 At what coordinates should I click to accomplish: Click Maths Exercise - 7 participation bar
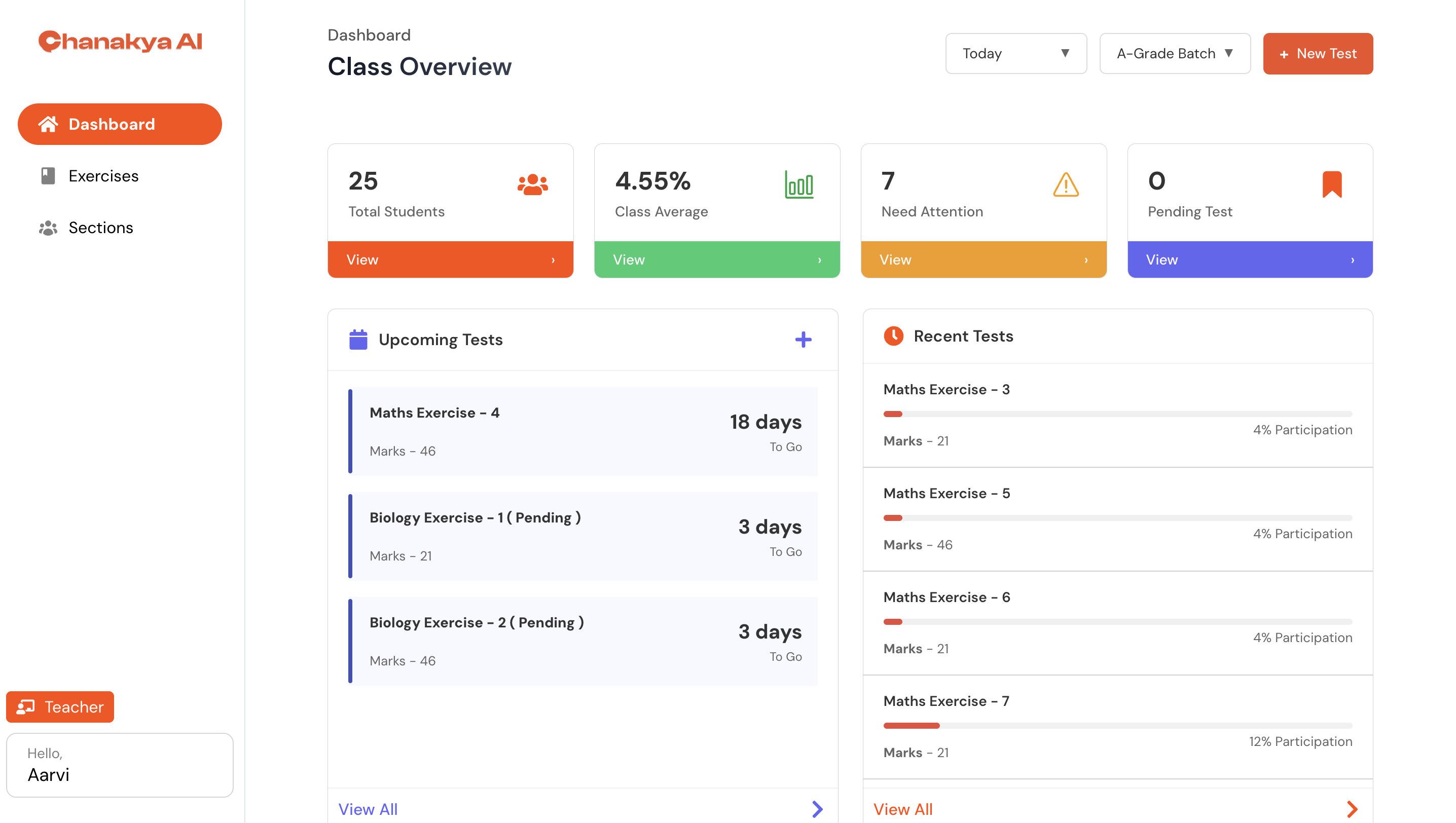coord(1117,726)
